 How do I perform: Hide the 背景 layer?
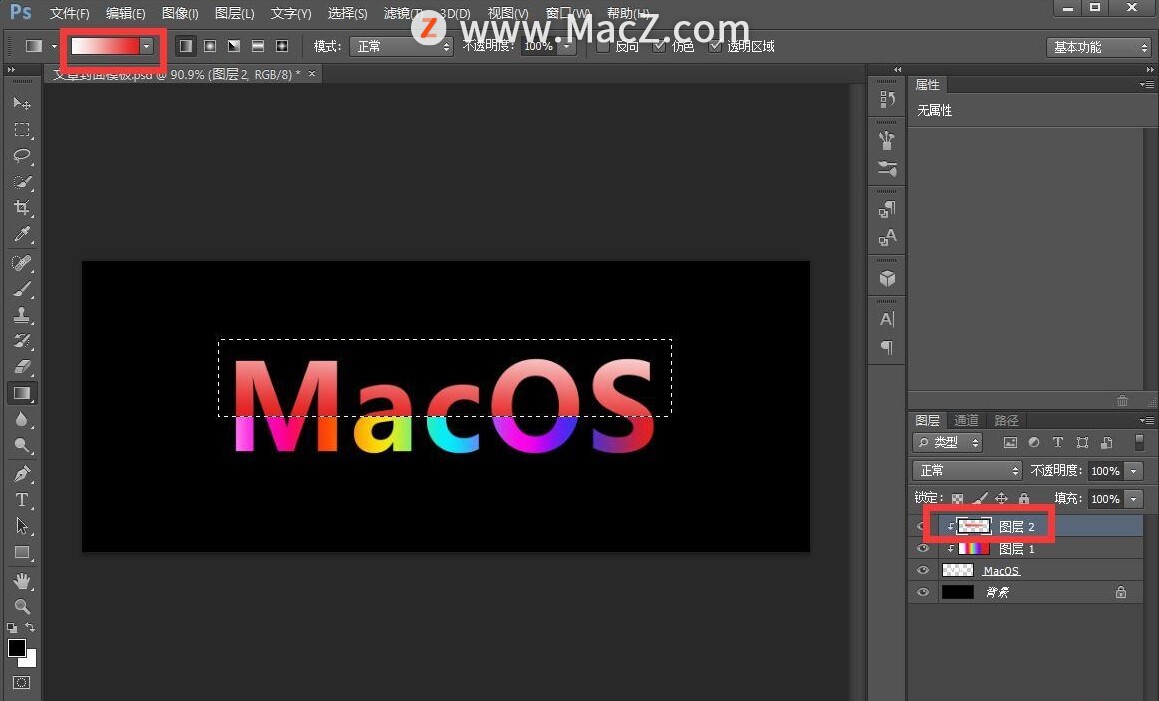tap(922, 592)
